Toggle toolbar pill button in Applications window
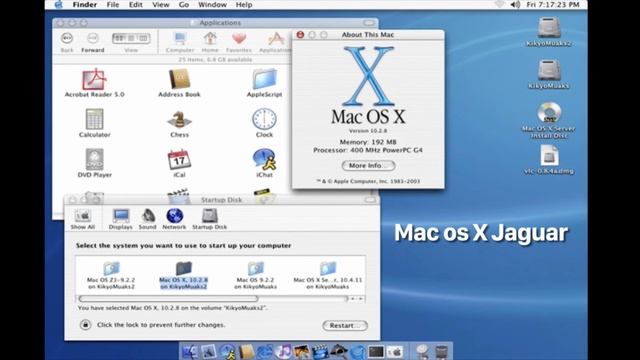The height and width of the screenshot is (360, 640). pos(369,23)
